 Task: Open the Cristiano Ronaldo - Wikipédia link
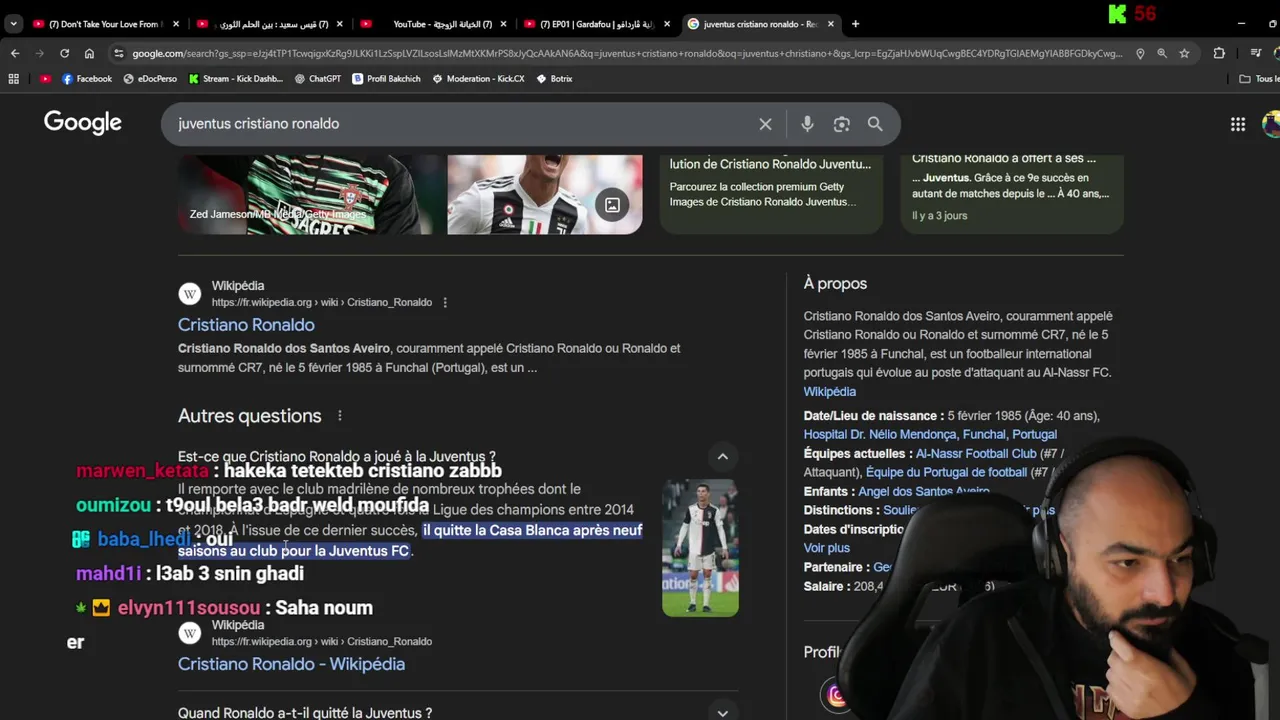tap(291, 664)
